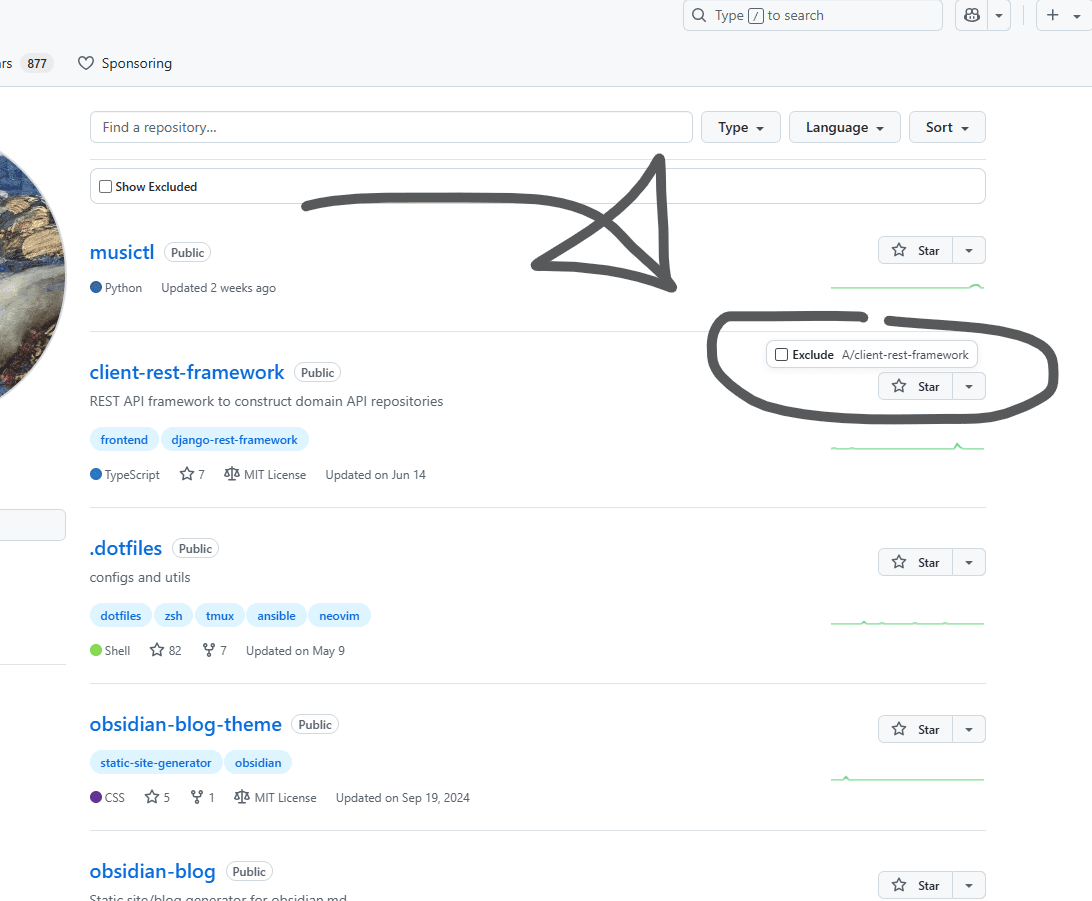Select the tmux topic tag
Viewport: 1092px width, 901px height.
[219, 616]
